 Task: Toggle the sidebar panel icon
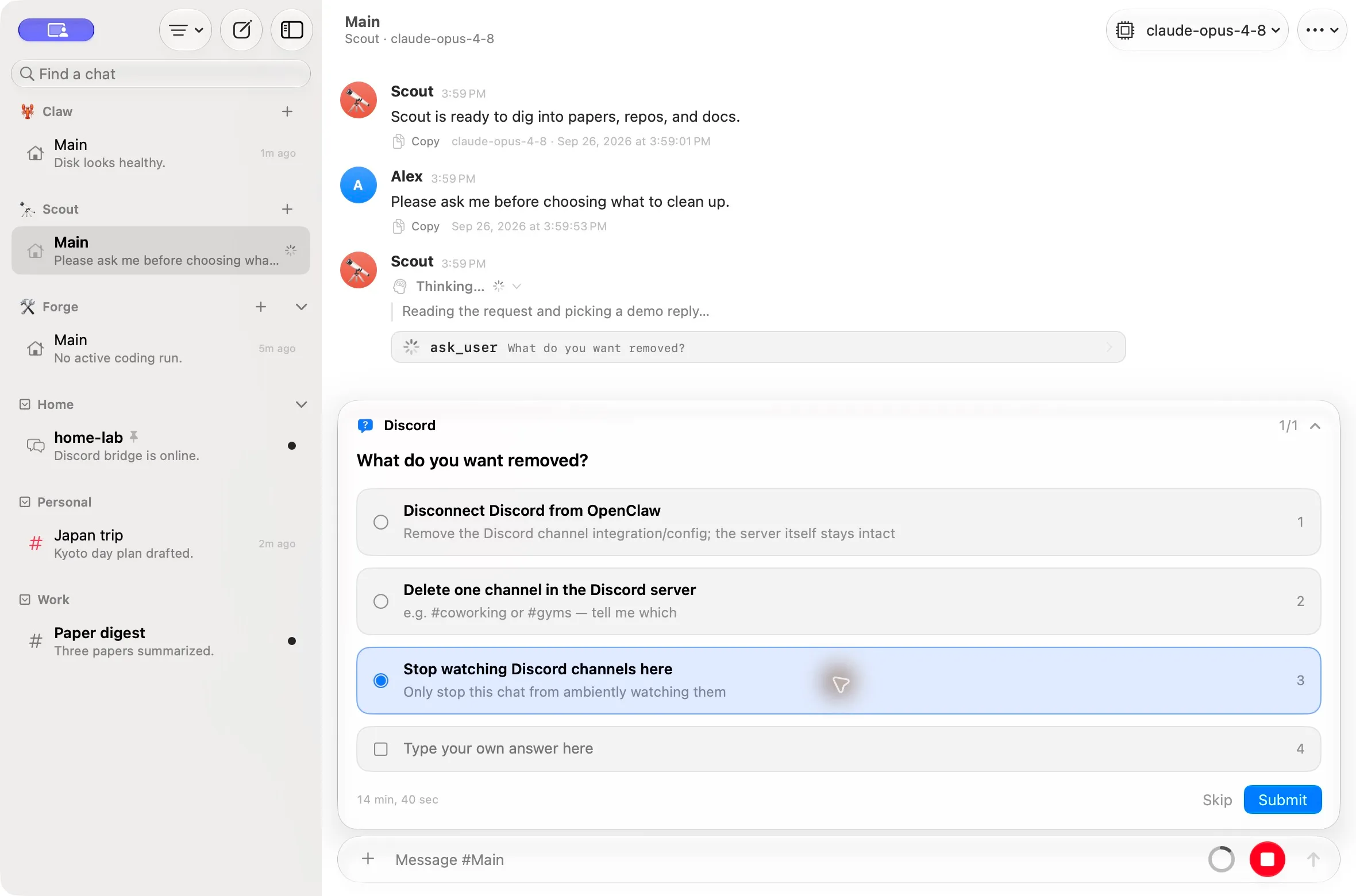point(292,30)
